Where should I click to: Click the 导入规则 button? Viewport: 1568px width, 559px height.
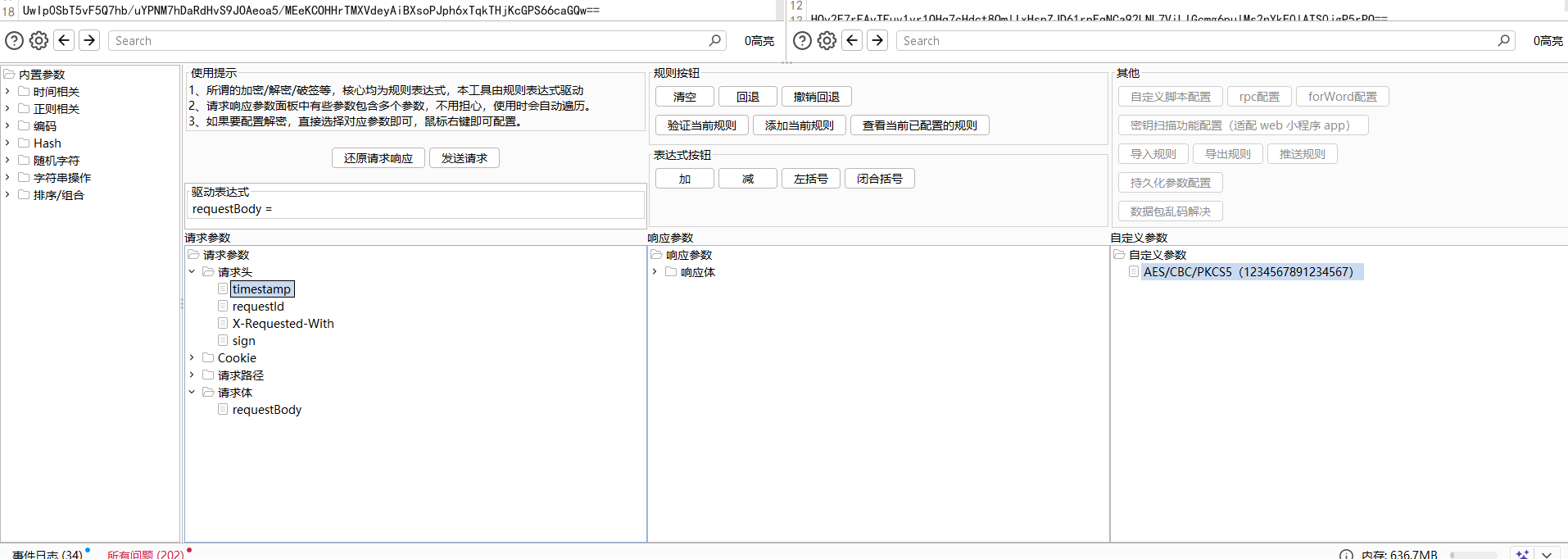pos(1153,154)
